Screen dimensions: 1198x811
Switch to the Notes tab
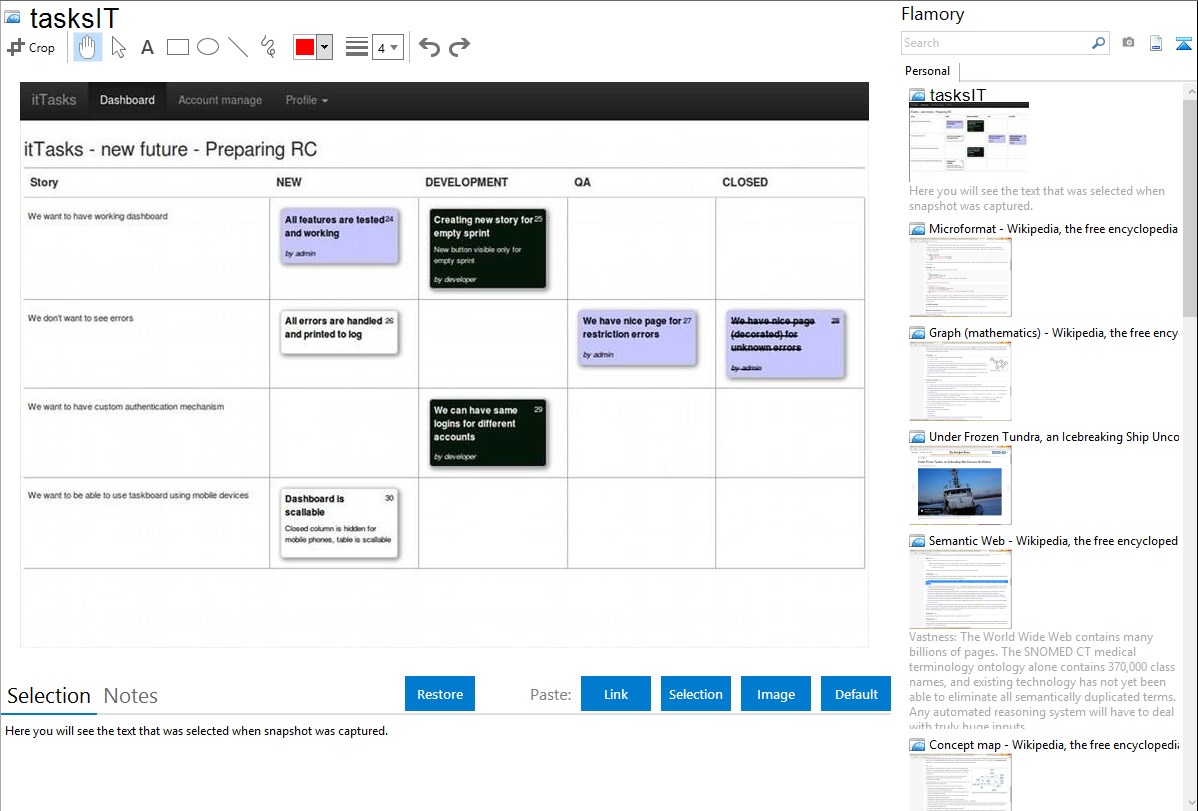pyautogui.click(x=131, y=696)
